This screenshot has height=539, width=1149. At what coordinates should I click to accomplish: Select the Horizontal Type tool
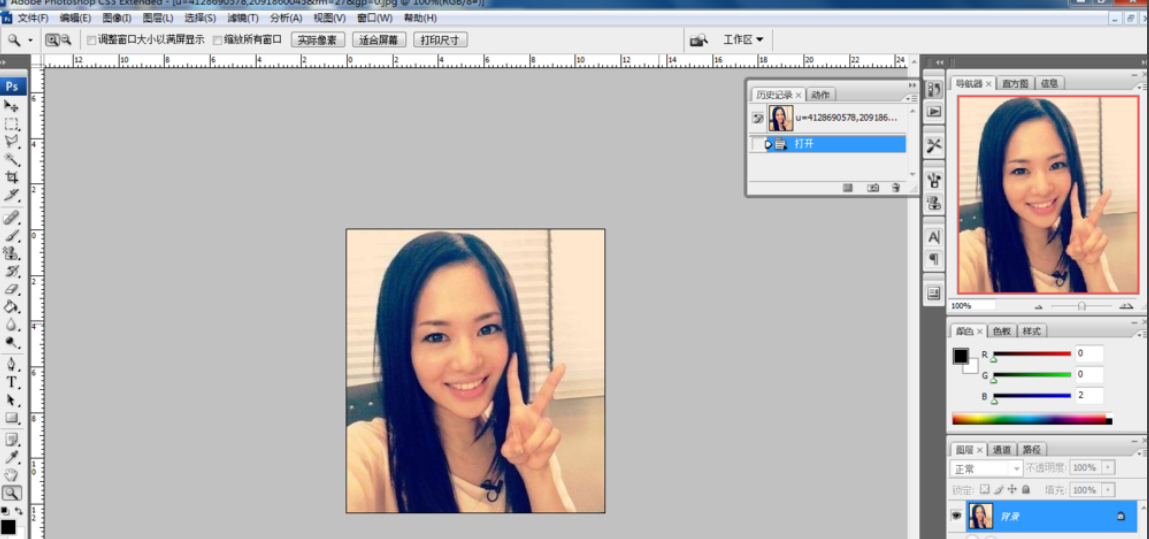(12, 382)
